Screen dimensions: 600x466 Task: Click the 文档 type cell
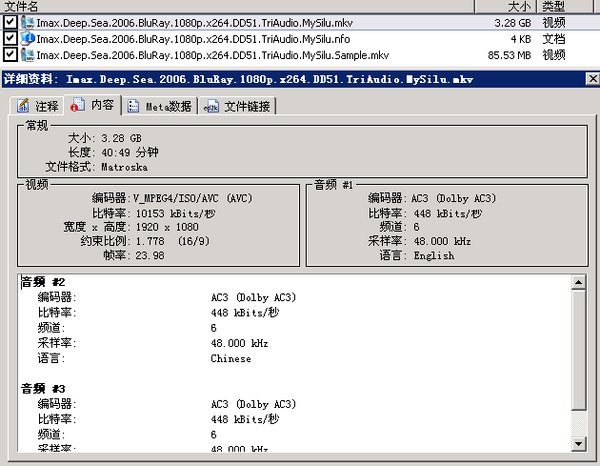[554, 39]
